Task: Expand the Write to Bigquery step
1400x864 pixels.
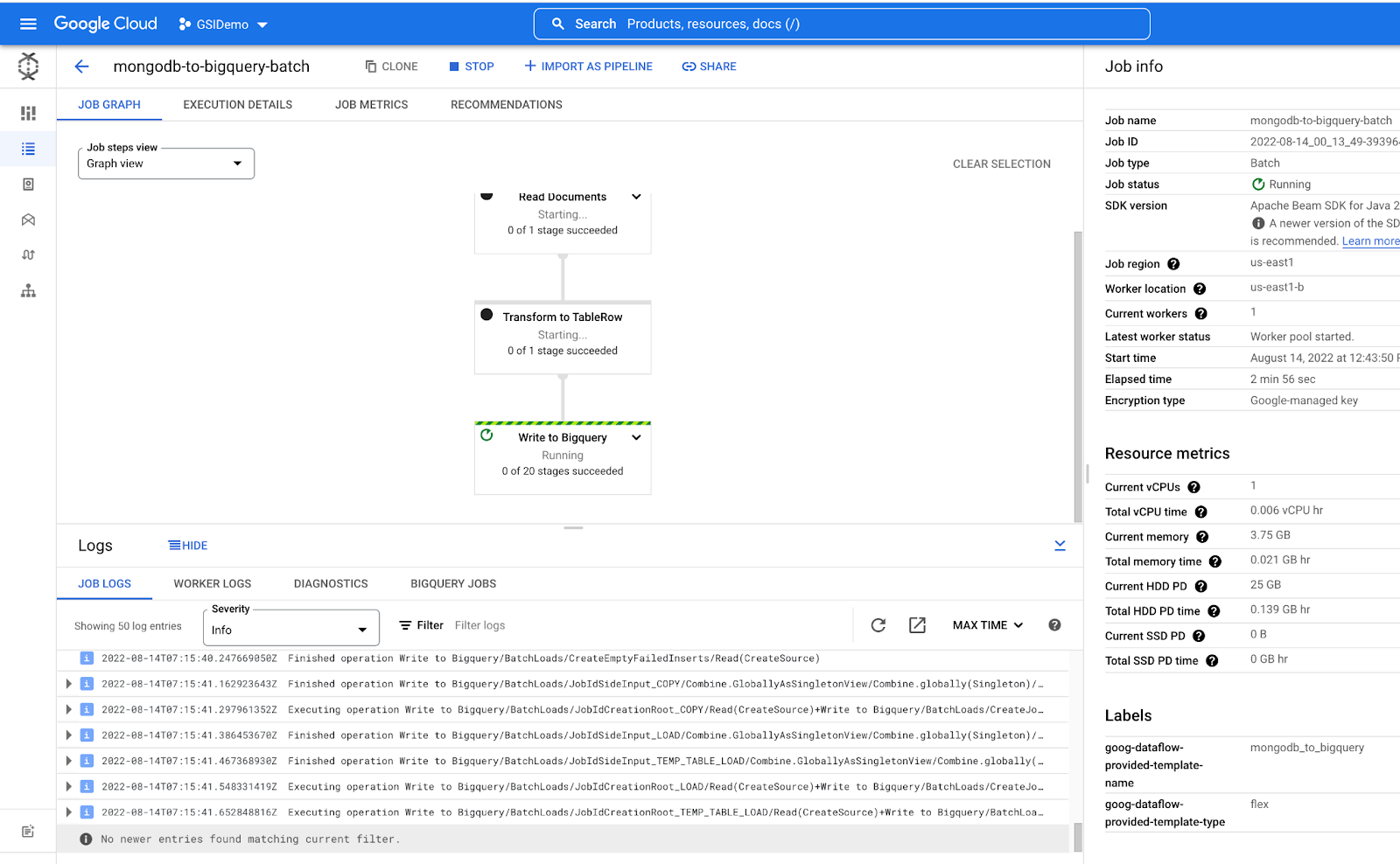Action: pyautogui.click(x=636, y=437)
